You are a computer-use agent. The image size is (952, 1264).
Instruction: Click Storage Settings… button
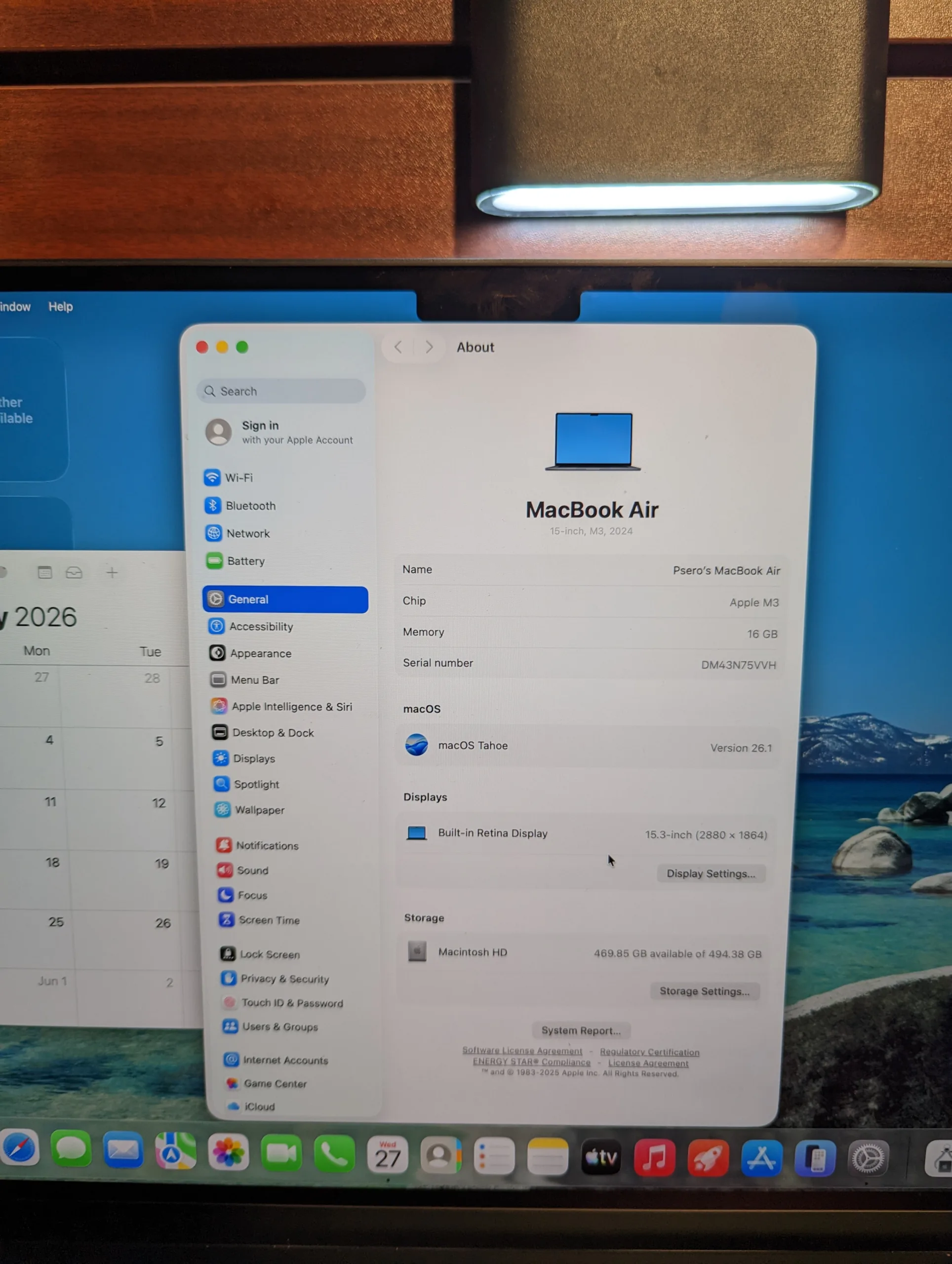pos(705,991)
